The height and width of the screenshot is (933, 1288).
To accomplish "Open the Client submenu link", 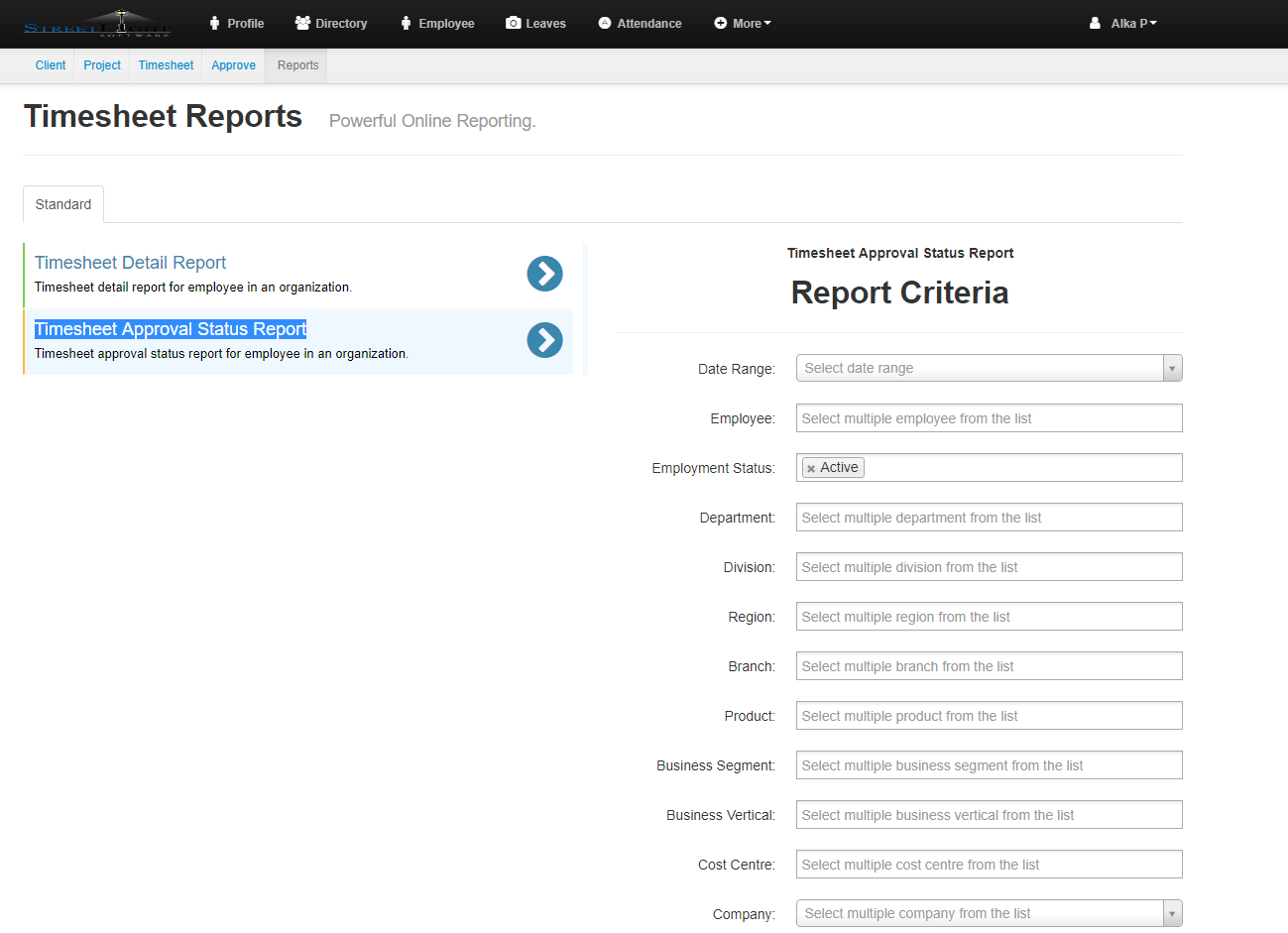I will 51,65.
